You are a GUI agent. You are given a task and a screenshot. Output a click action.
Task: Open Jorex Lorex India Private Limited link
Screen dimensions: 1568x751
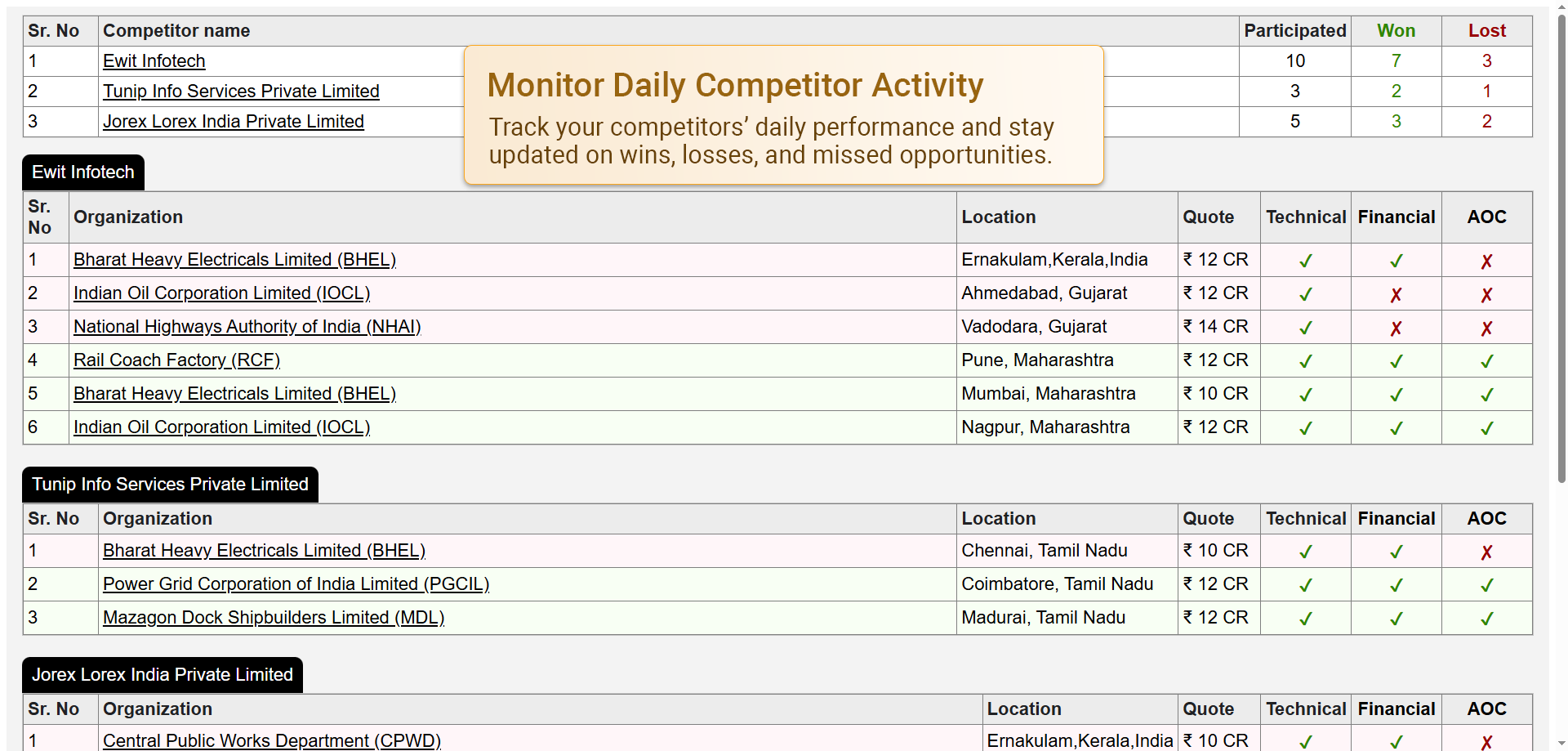233,122
